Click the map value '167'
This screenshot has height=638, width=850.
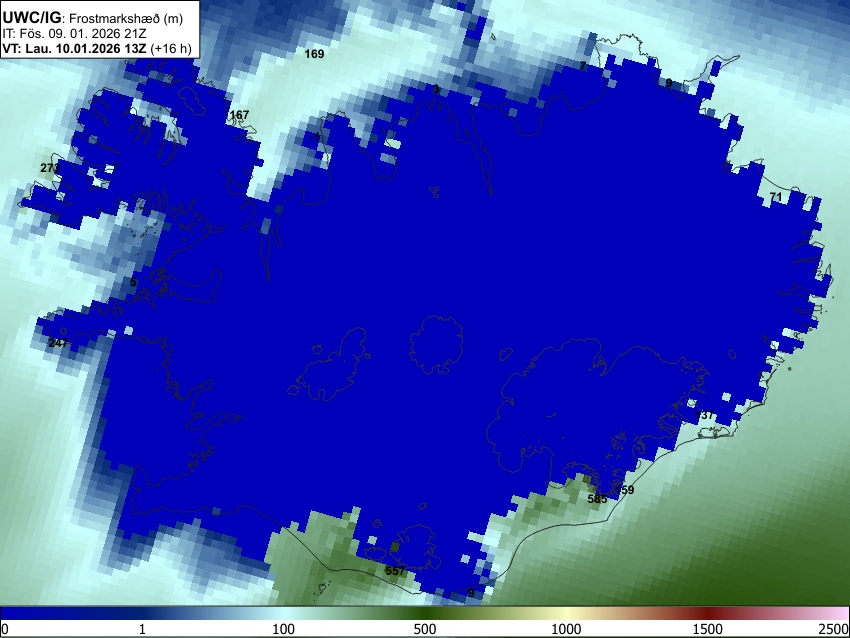(x=240, y=114)
